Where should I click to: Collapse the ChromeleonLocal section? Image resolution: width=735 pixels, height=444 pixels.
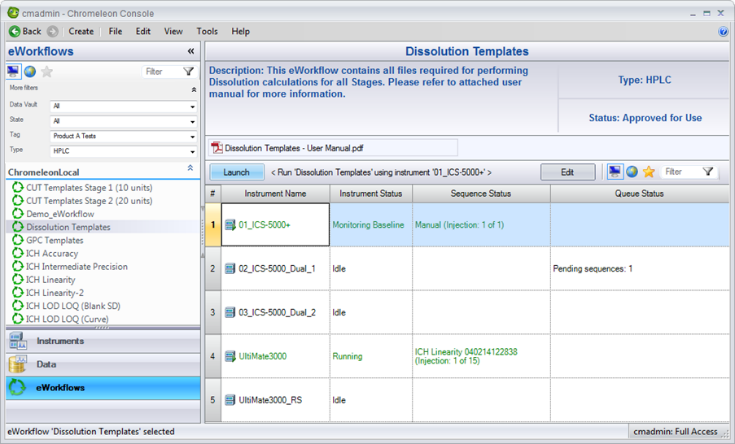(190, 169)
